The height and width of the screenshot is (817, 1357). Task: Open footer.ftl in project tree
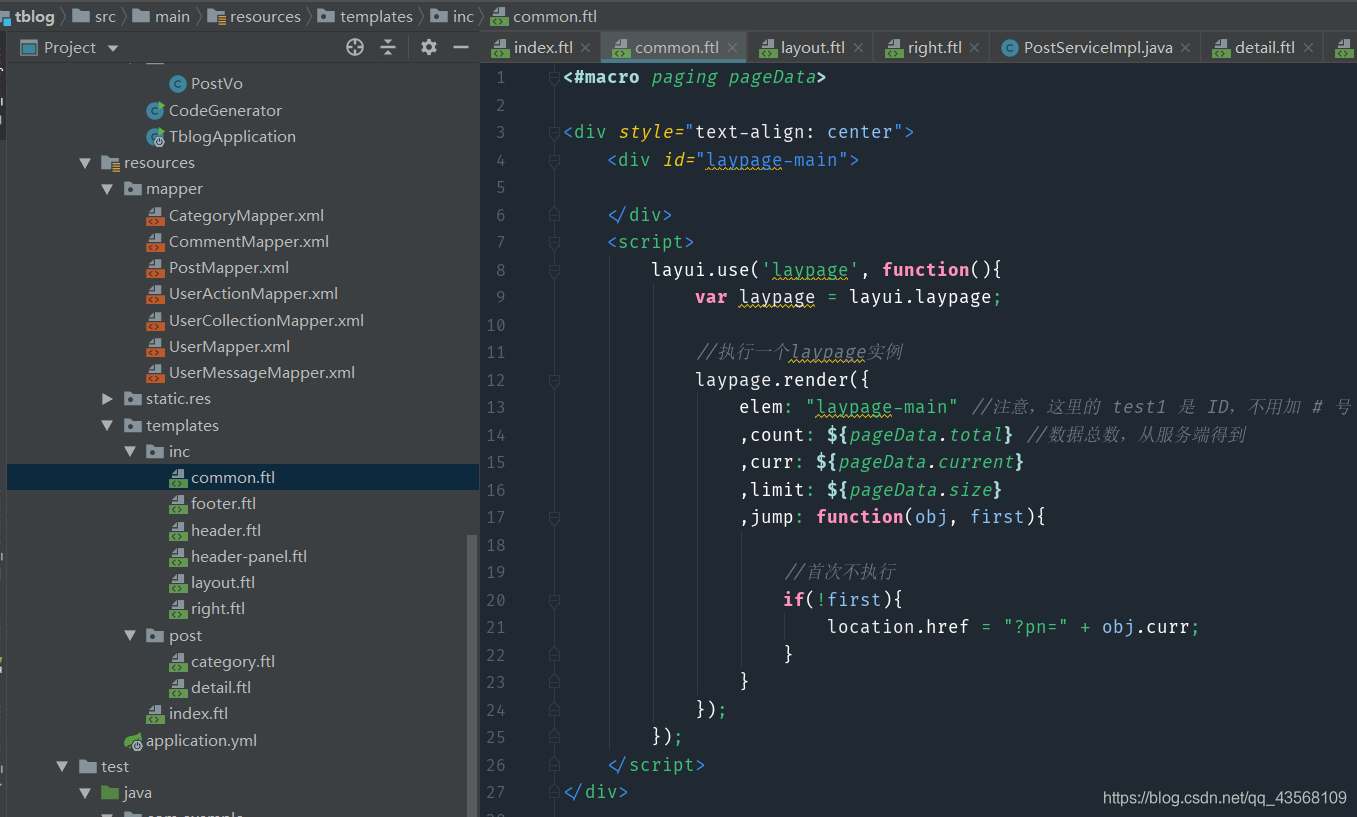[x=212, y=503]
